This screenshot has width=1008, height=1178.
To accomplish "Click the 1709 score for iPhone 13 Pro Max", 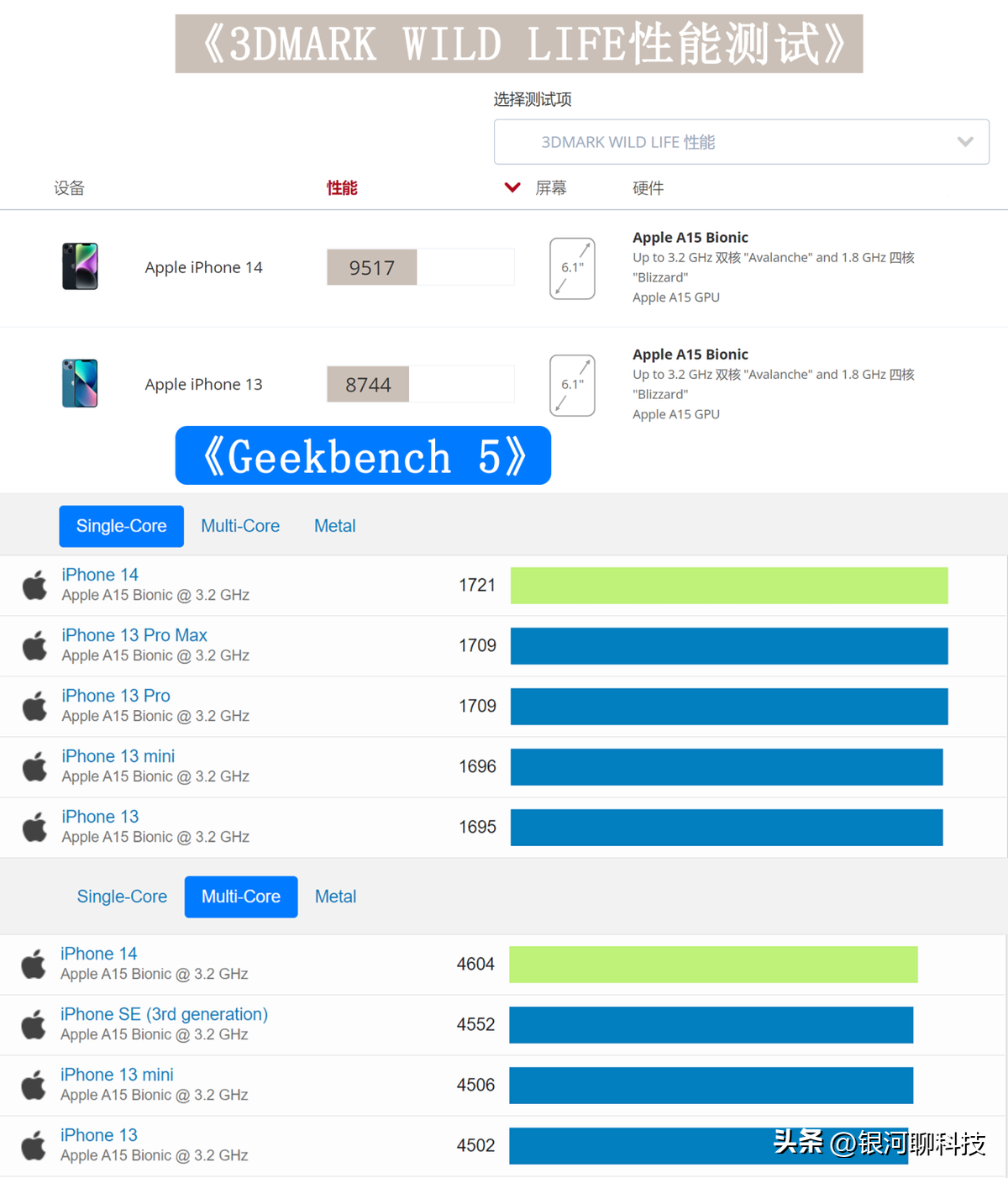I will coord(477,645).
